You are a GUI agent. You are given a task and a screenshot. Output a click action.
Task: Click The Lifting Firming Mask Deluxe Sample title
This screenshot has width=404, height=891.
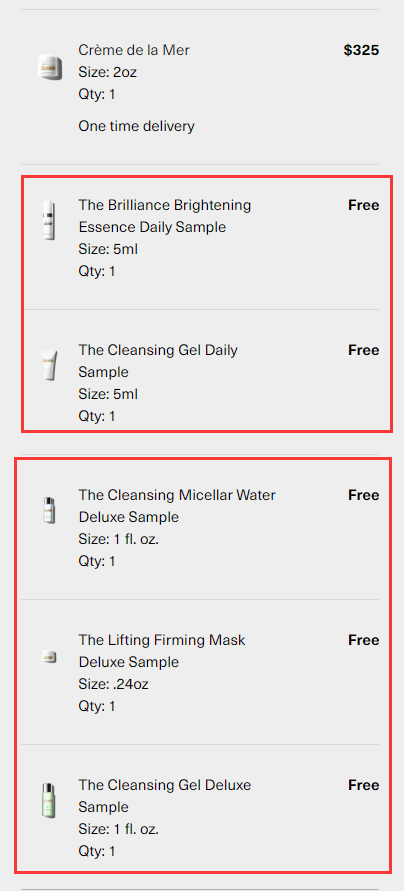(162, 651)
